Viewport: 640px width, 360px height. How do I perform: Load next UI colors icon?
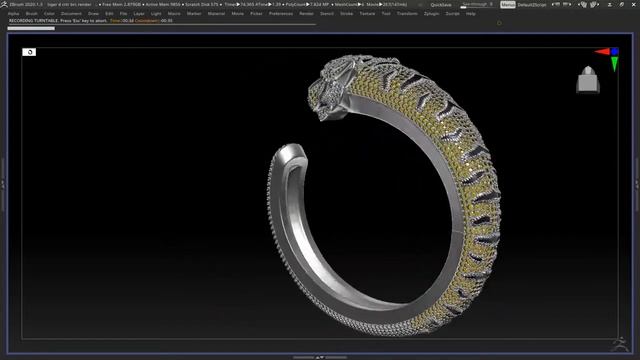[x=594, y=4]
